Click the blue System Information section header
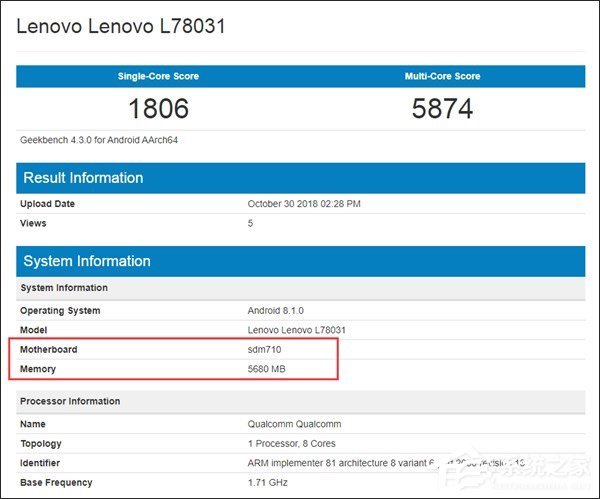Image resolution: width=600 pixels, height=499 pixels. tap(300, 261)
